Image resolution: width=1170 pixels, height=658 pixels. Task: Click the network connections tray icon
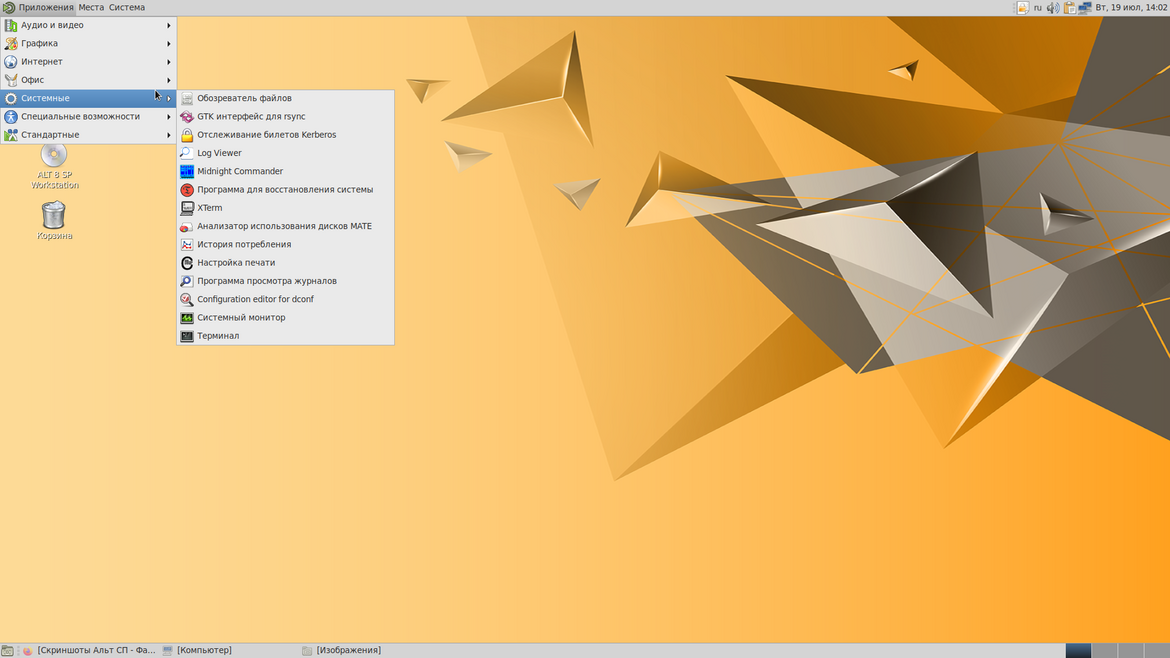pos(1085,7)
